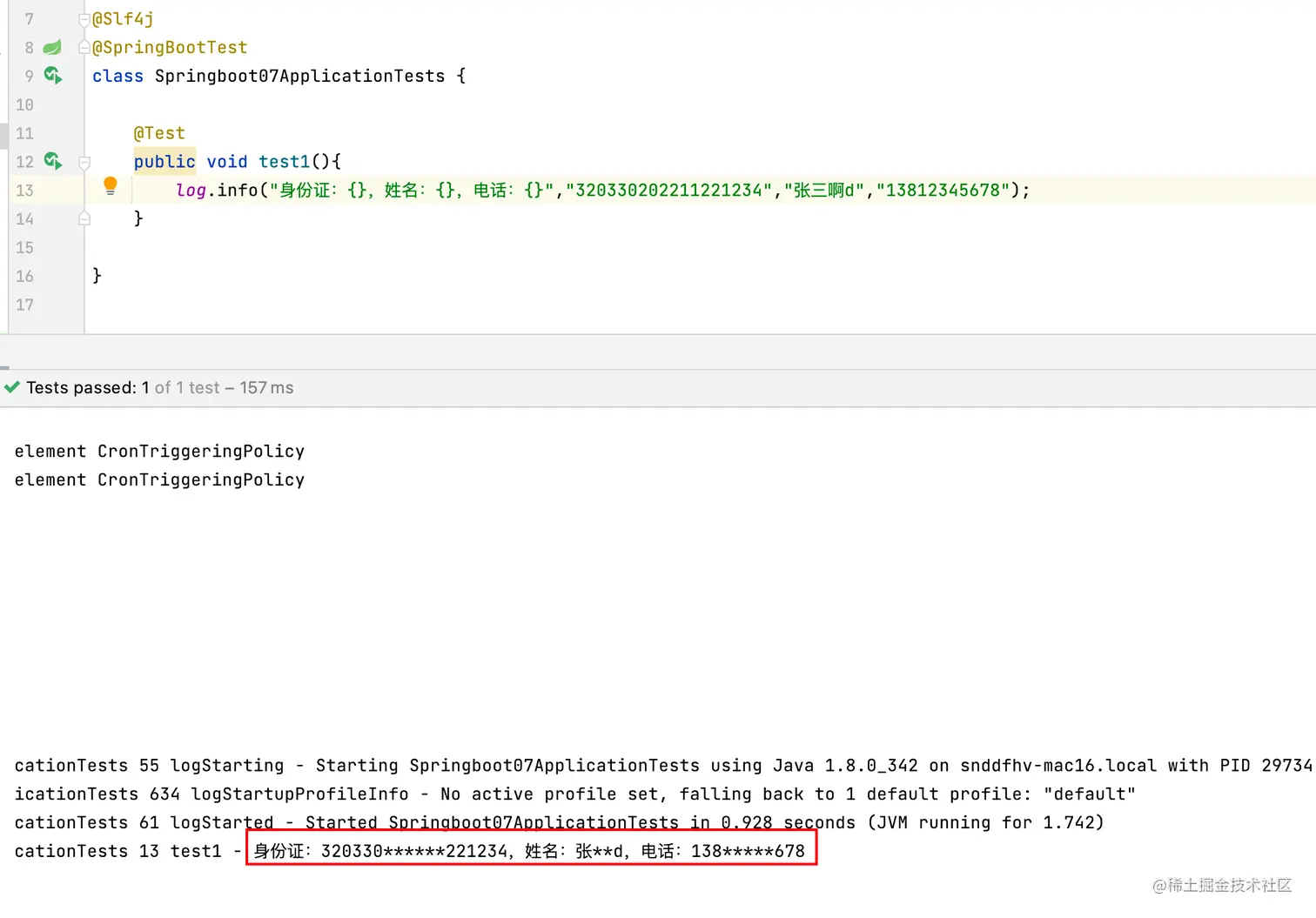Click the green tests passed checkmark
1316x918 pixels.
click(12, 387)
